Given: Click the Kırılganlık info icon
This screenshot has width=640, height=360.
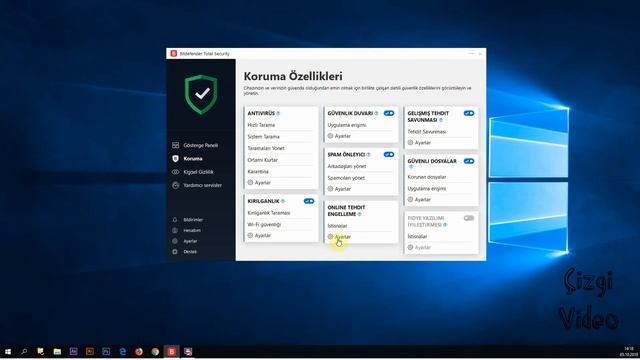Looking at the screenshot, I should (x=283, y=201).
